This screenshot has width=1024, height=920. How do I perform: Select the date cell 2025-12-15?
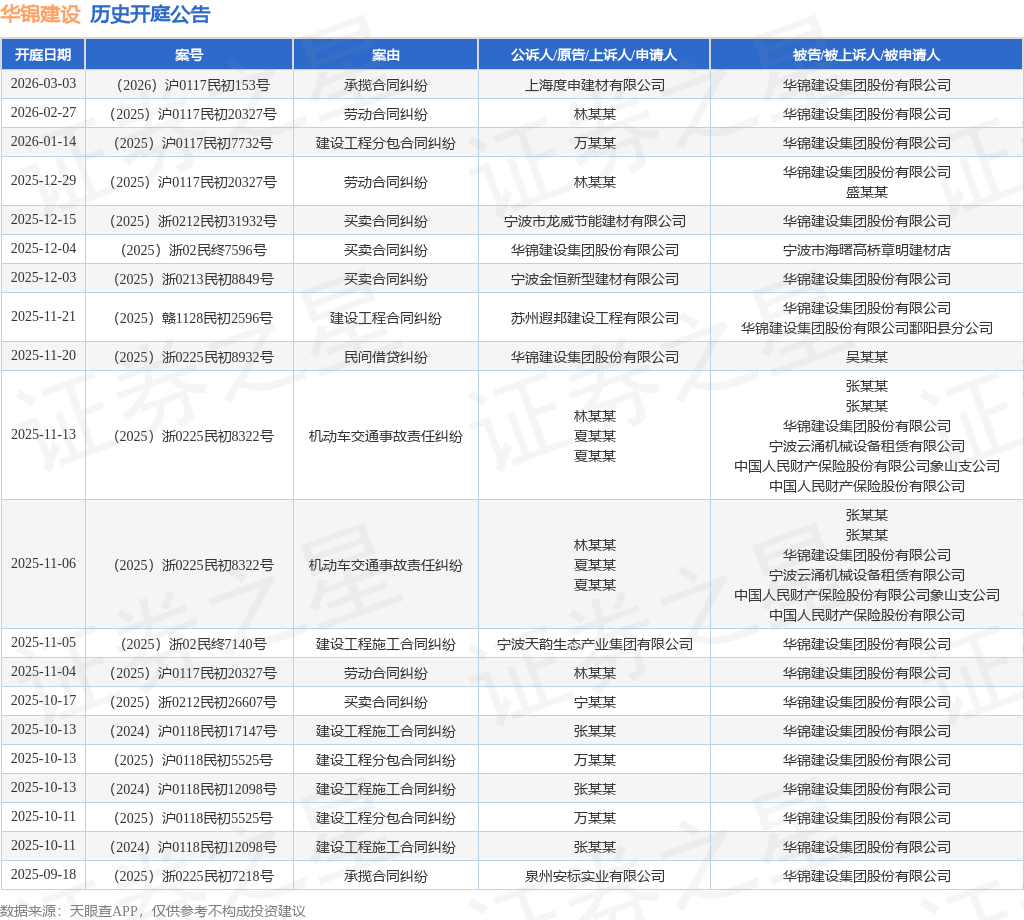coord(43,219)
